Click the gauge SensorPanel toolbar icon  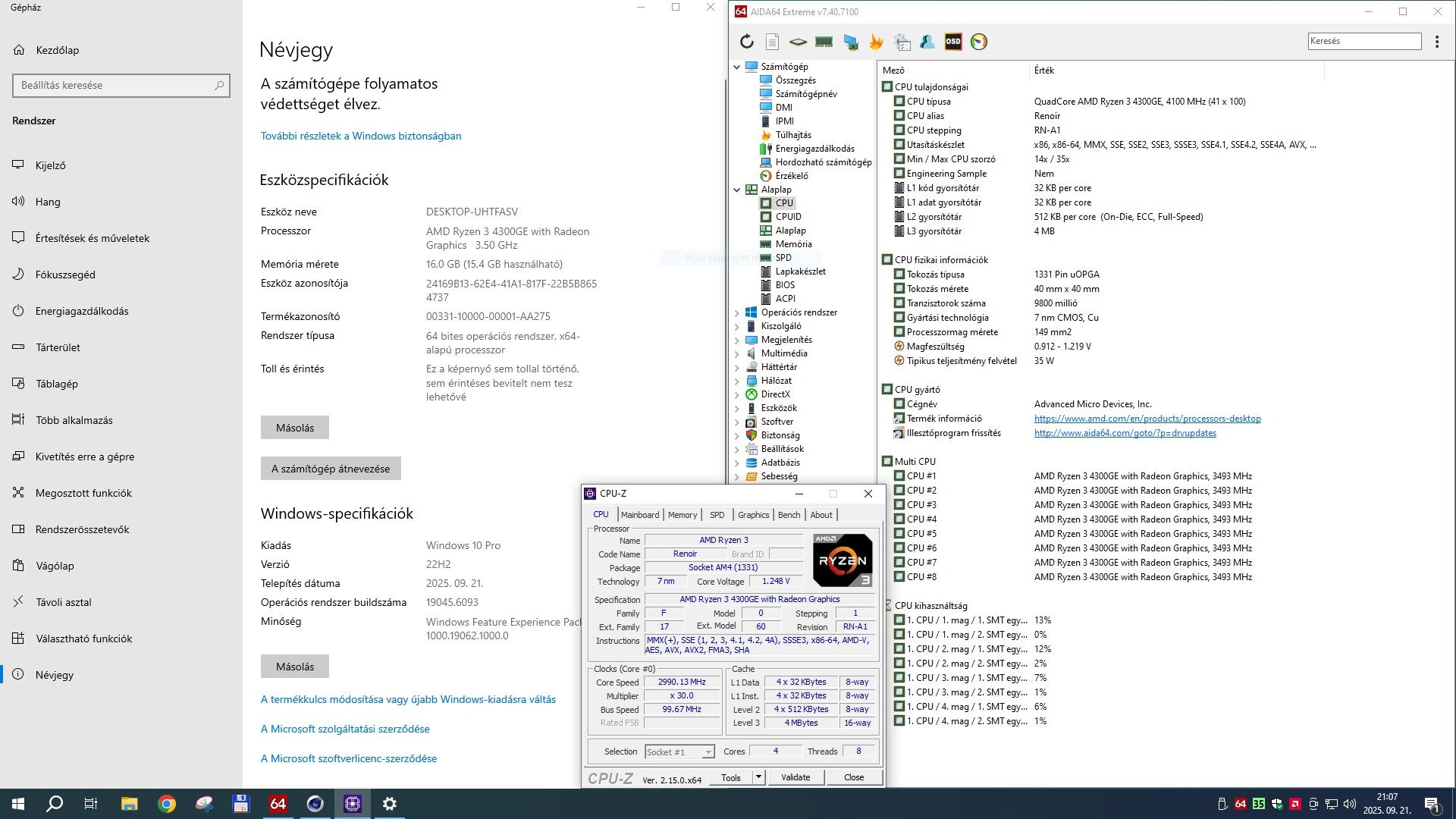coord(979,42)
